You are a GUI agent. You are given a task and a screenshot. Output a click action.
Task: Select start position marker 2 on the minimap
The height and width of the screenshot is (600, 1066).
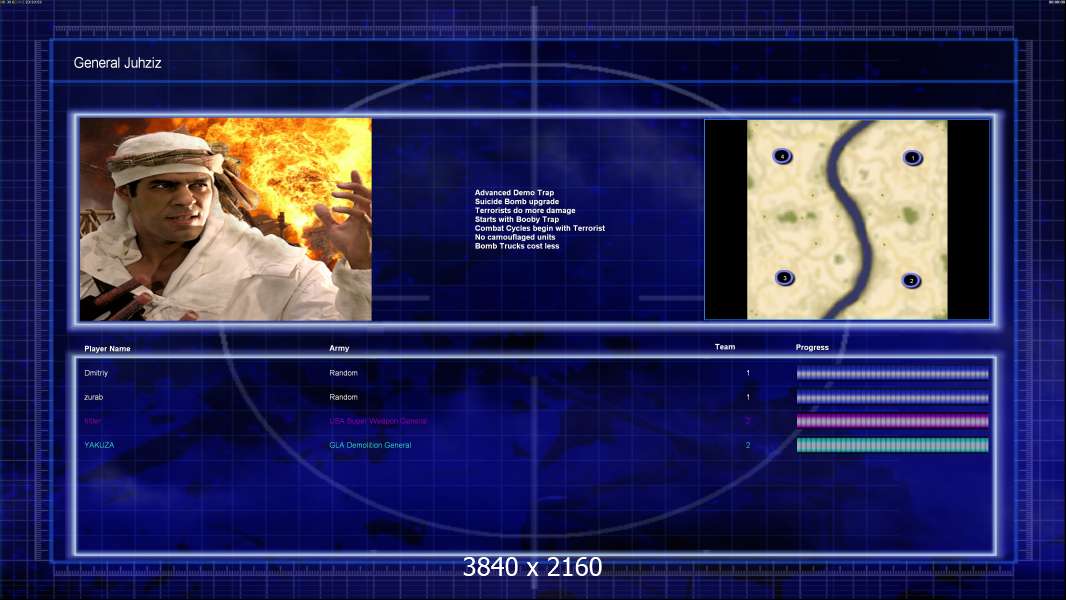point(911,281)
